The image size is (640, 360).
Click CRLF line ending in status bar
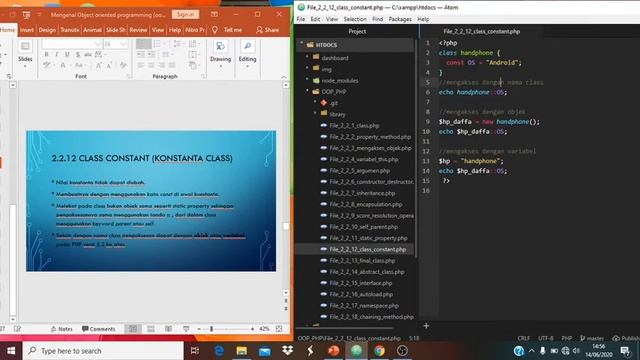pos(523,338)
